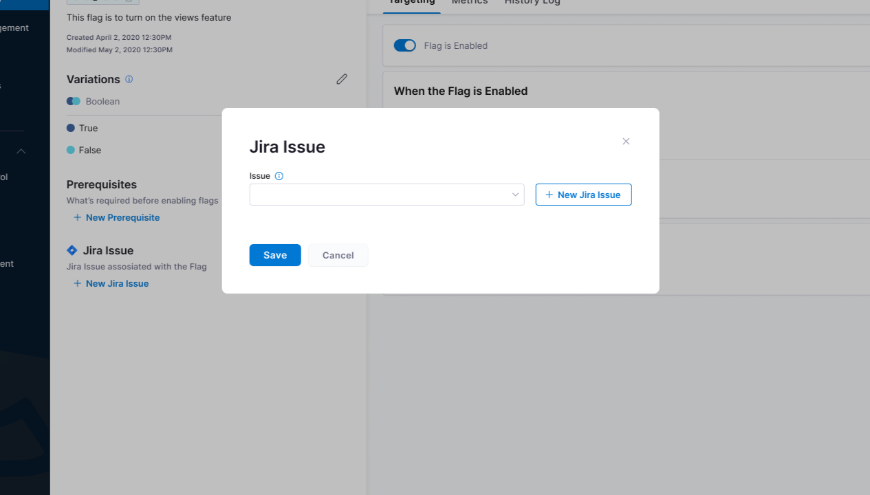870x495 pixels.
Task: Click the info icon next to Issue label
Action: pyautogui.click(x=279, y=176)
